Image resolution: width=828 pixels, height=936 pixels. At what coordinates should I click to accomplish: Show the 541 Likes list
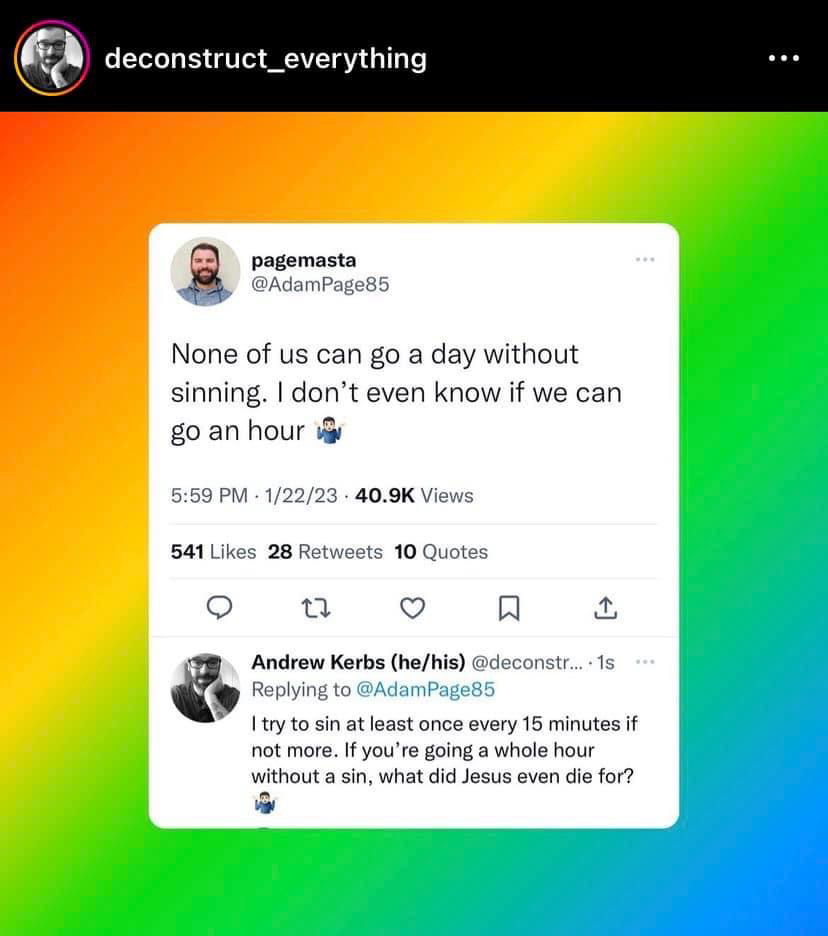pyautogui.click(x=213, y=552)
